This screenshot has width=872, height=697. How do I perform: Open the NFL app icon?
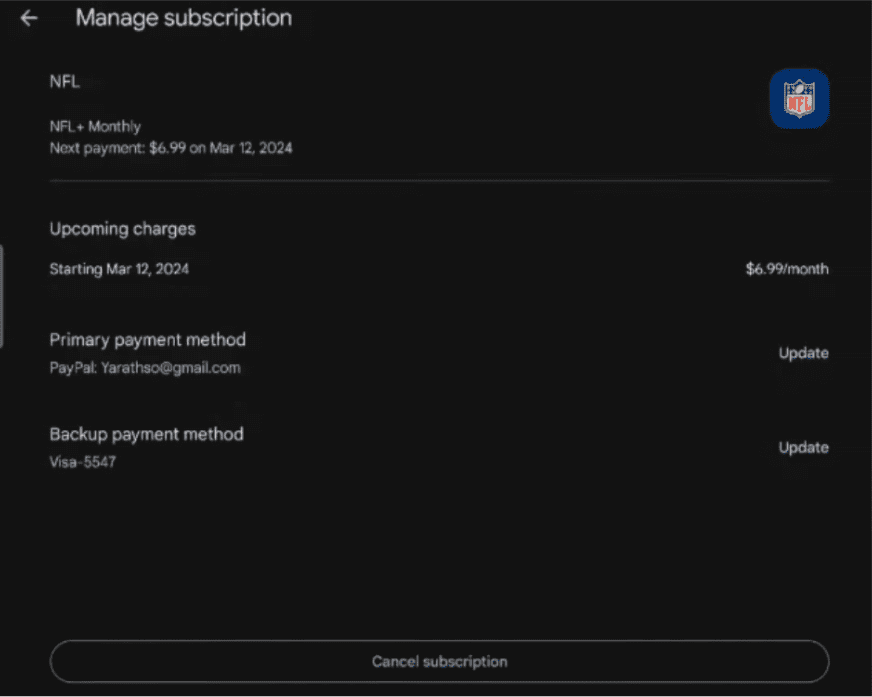(799, 98)
